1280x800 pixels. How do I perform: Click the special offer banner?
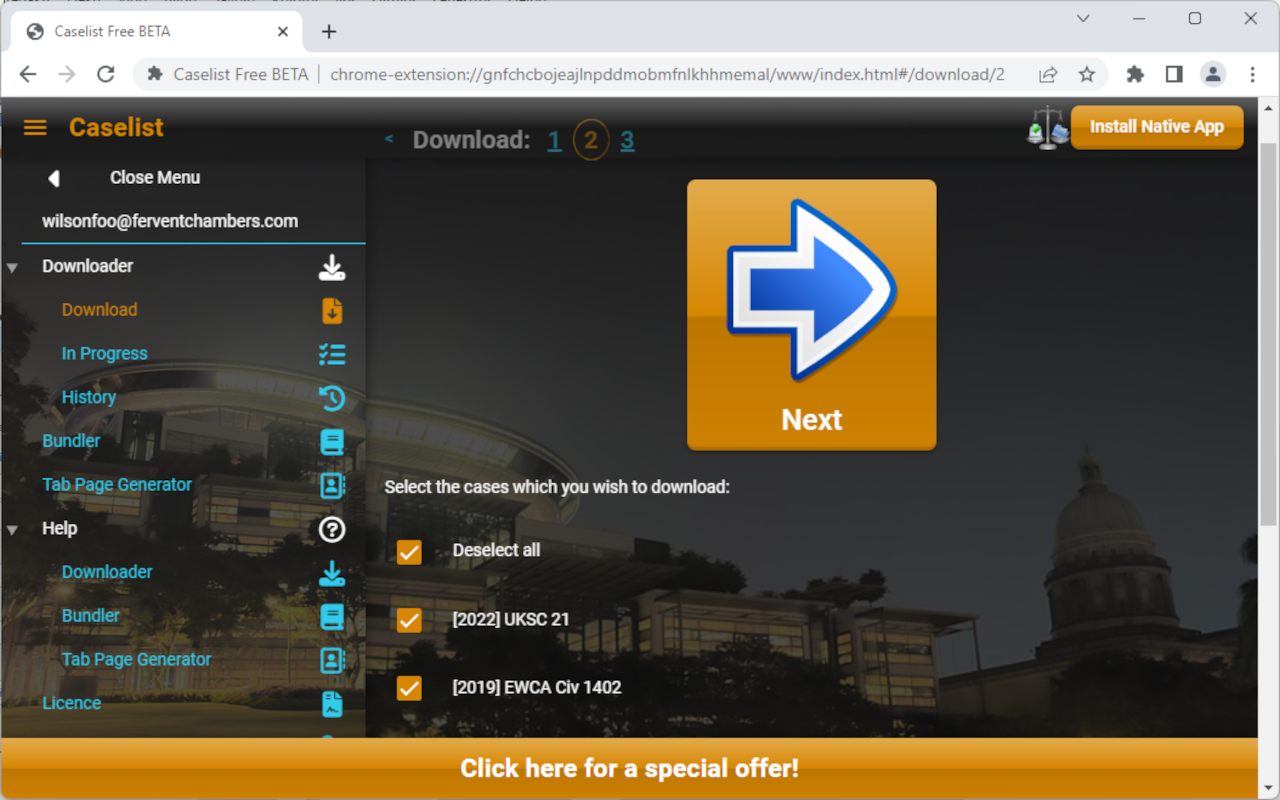coord(629,768)
